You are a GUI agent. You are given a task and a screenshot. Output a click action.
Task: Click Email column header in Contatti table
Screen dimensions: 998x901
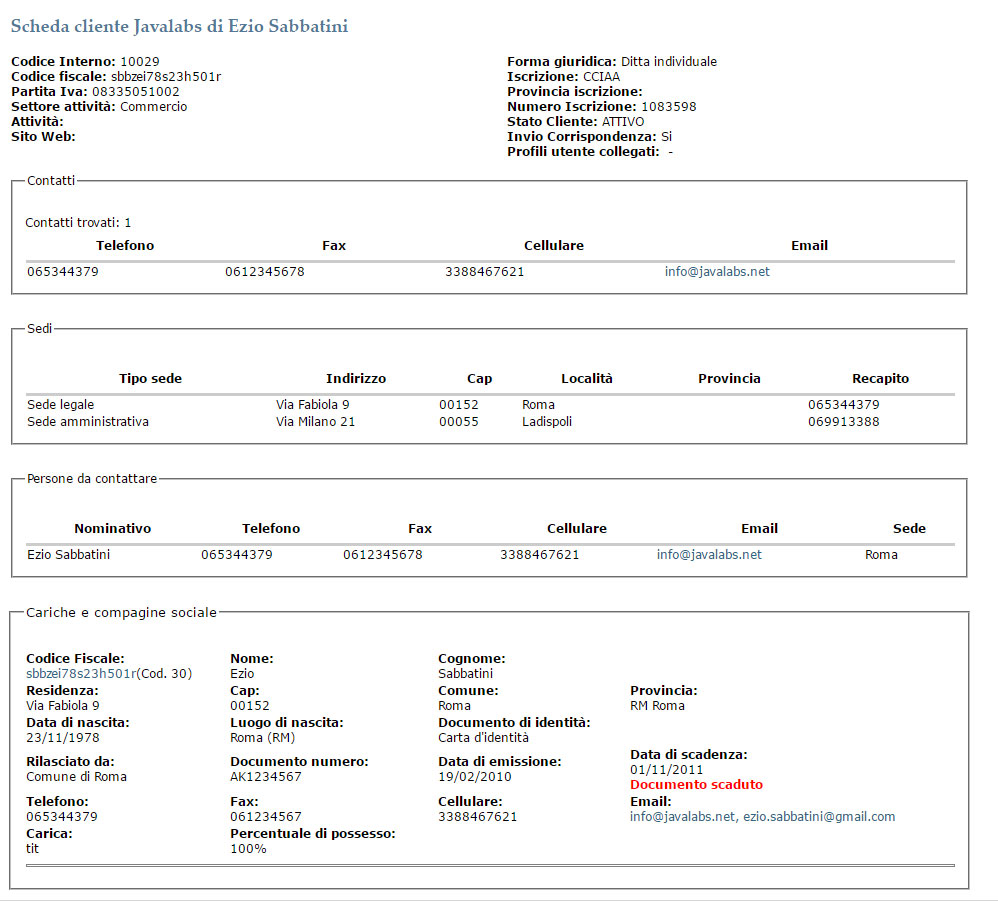click(809, 246)
